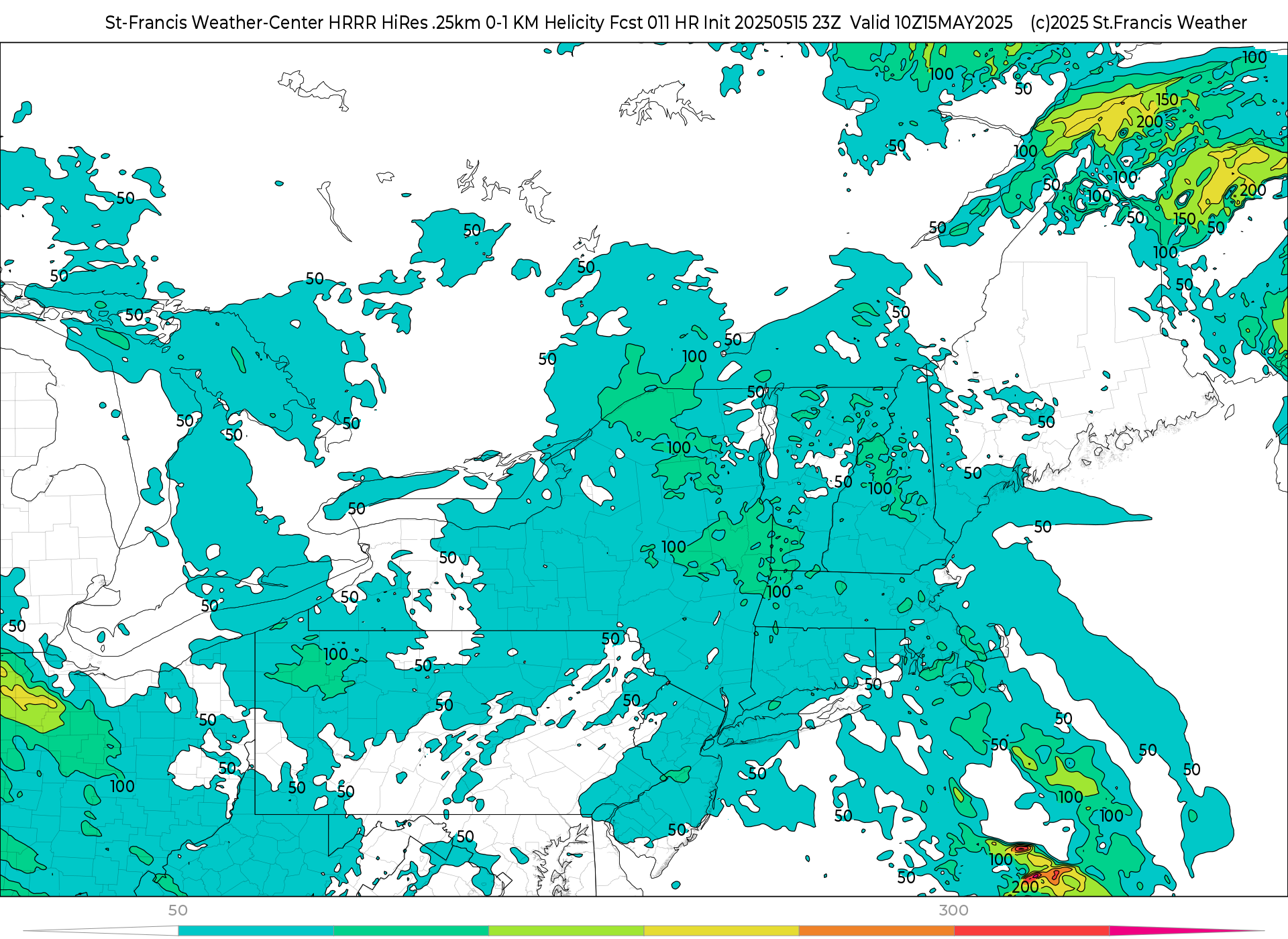The width and height of the screenshot is (1288, 939).
Task: Pick the orange color bar segment
Action: (876, 931)
